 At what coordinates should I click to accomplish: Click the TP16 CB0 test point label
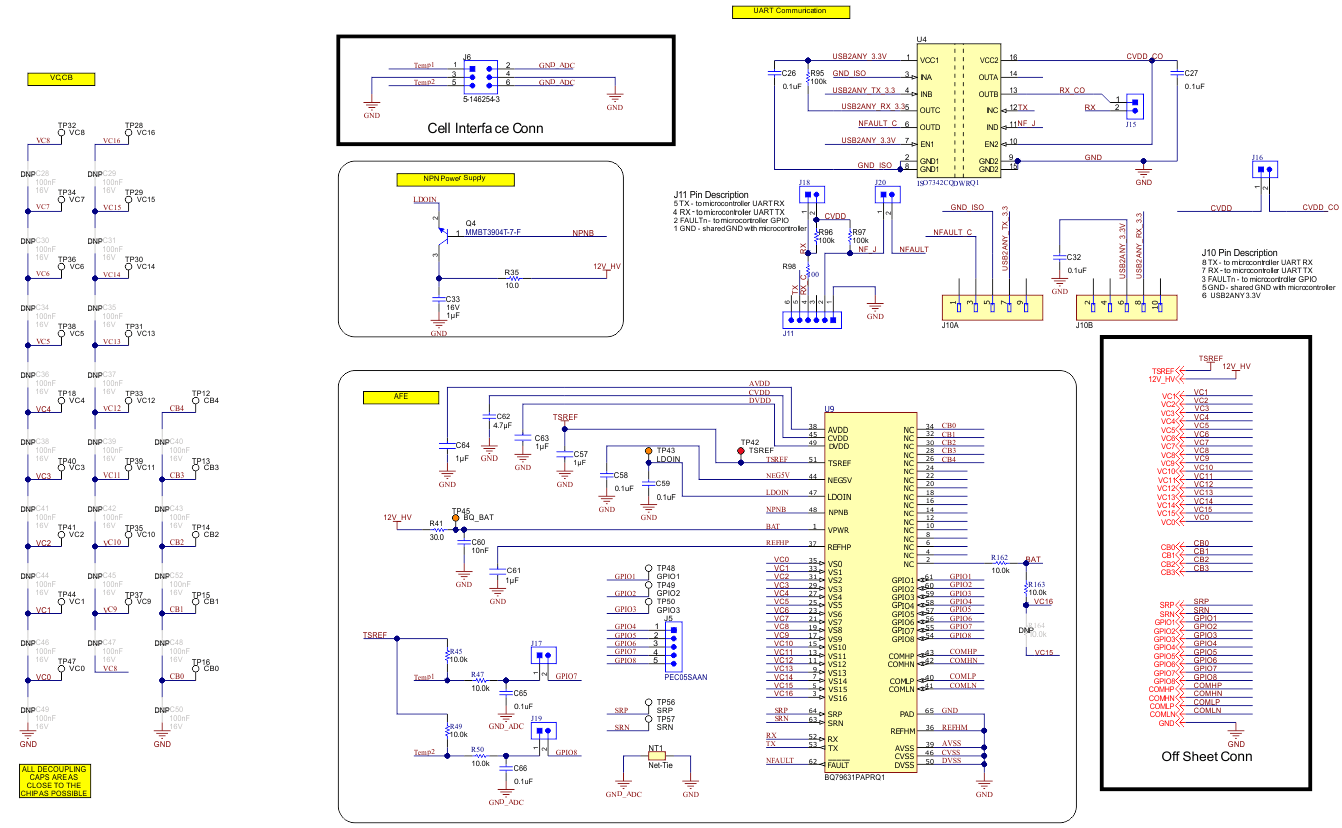(203, 665)
